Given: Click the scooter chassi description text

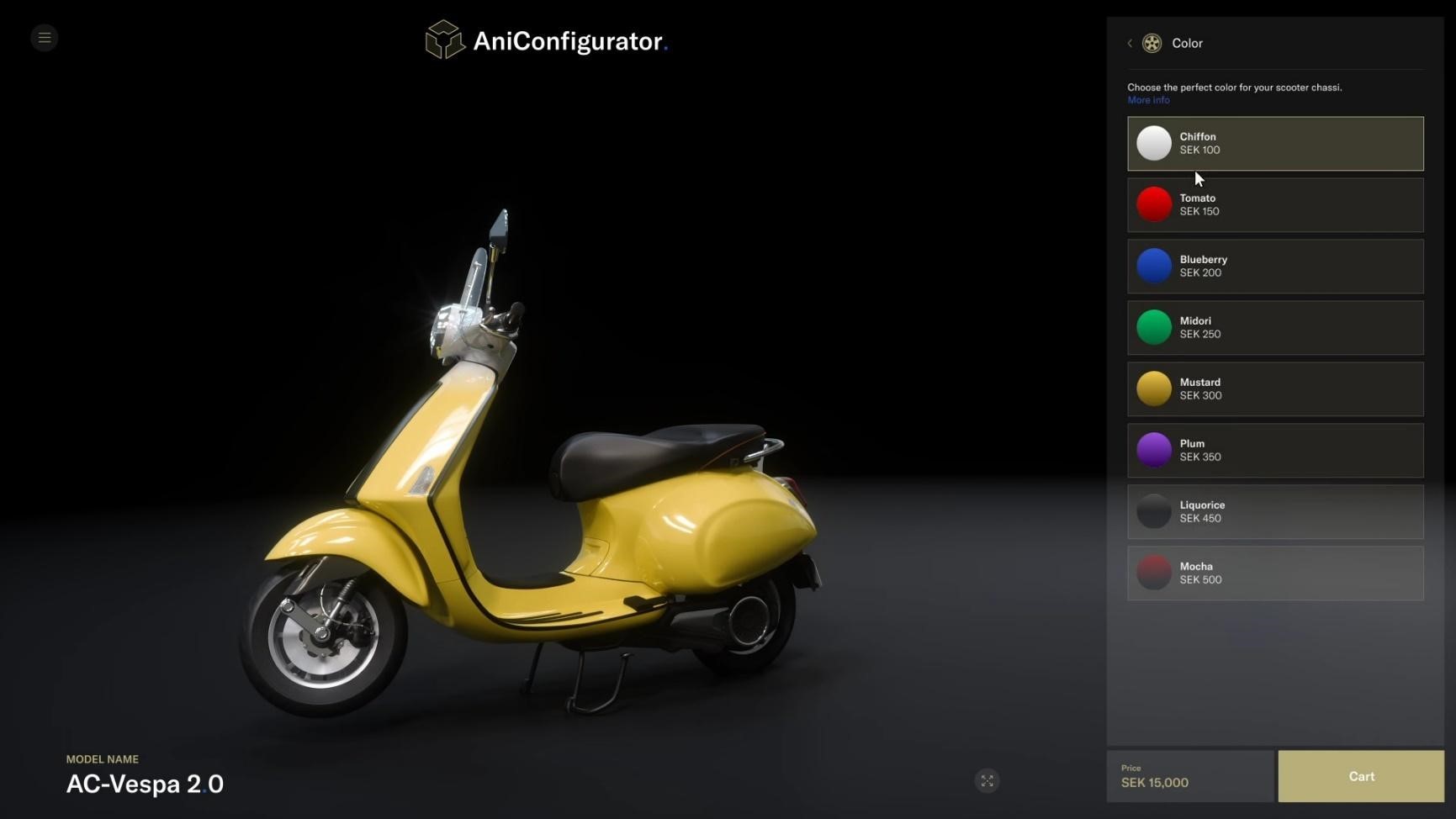Looking at the screenshot, I should pyautogui.click(x=1235, y=87).
